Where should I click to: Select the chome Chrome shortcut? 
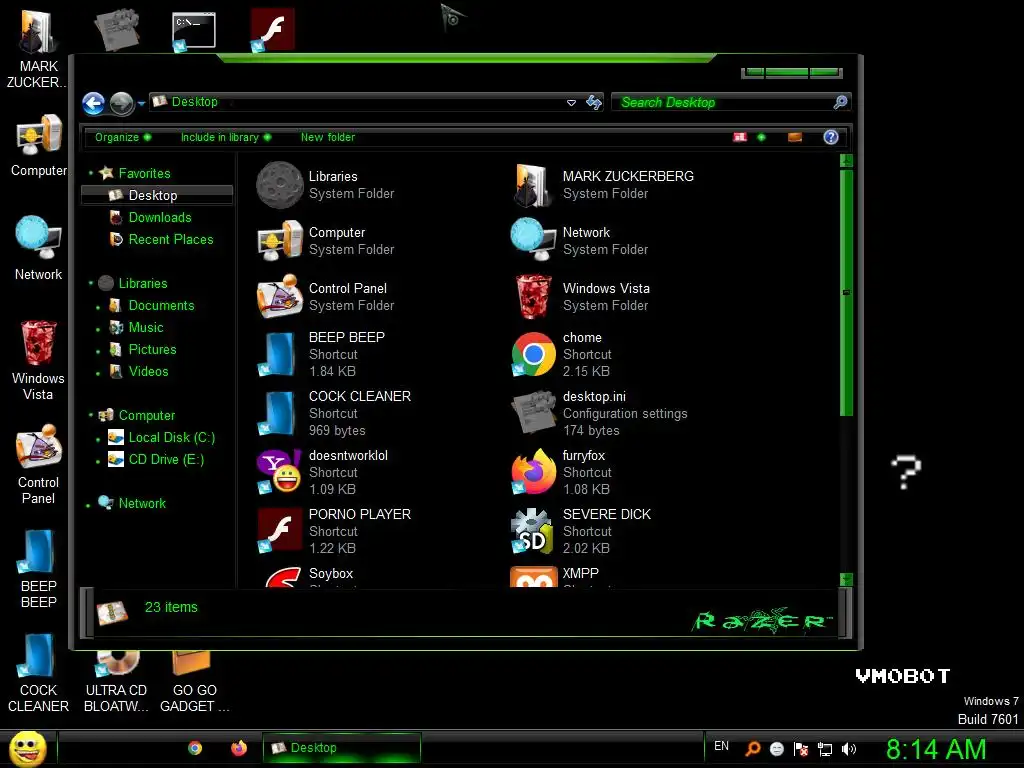point(562,355)
